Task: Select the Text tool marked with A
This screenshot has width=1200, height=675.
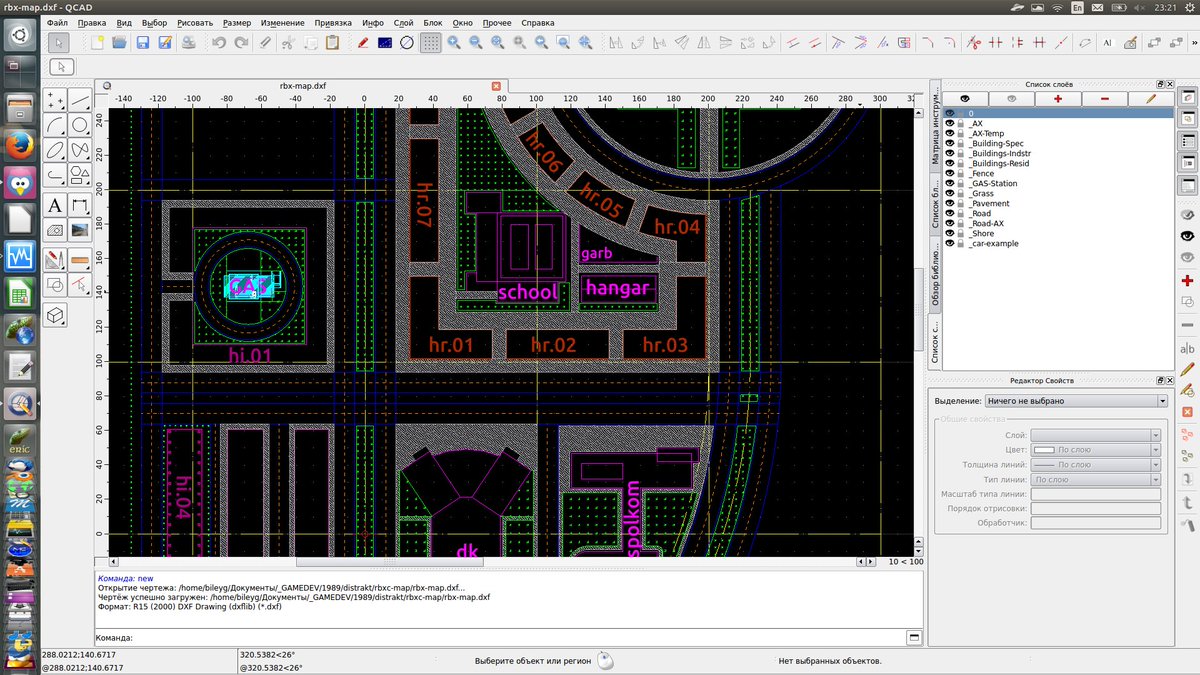Action: click(56, 206)
